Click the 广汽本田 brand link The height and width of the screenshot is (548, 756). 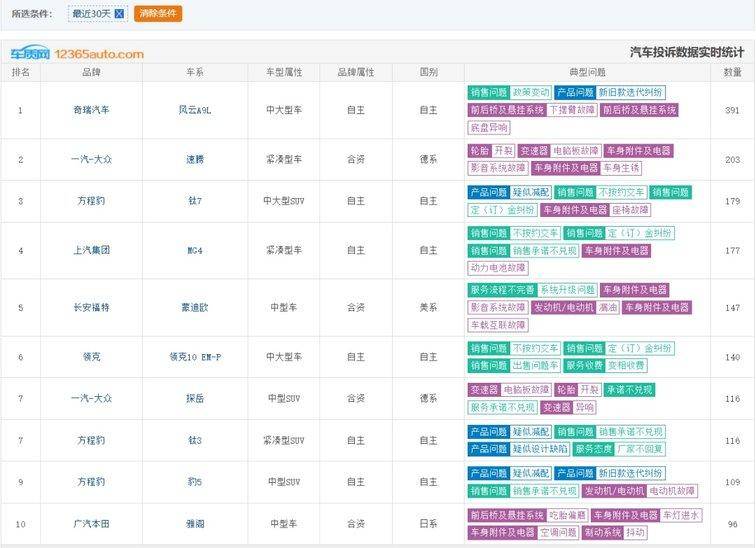pyautogui.click(x=91, y=524)
